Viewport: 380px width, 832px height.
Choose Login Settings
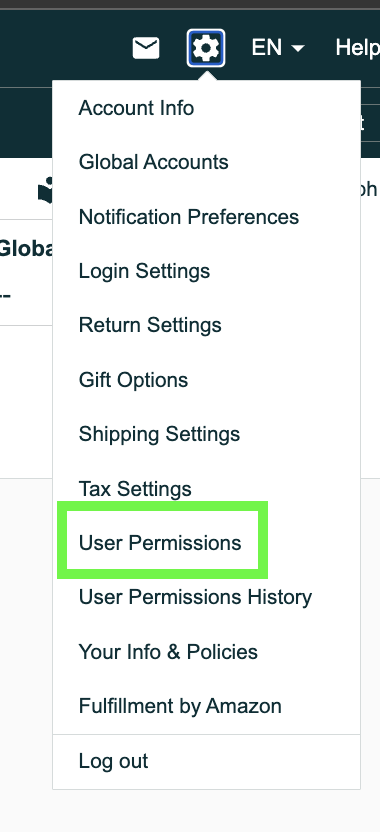[144, 271]
